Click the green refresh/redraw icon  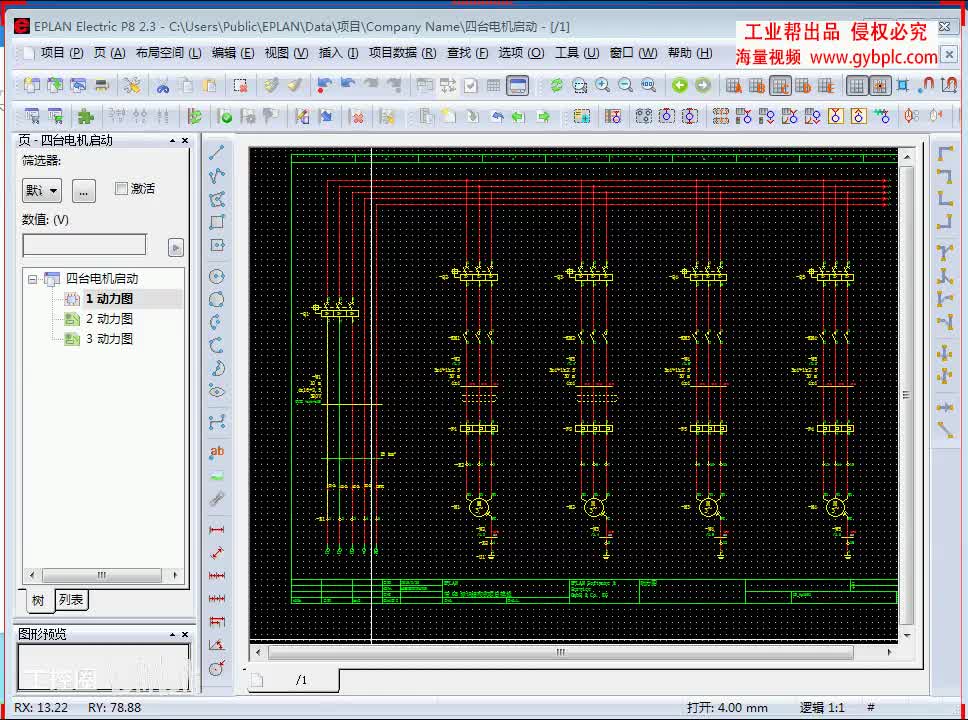pyautogui.click(x=556, y=86)
